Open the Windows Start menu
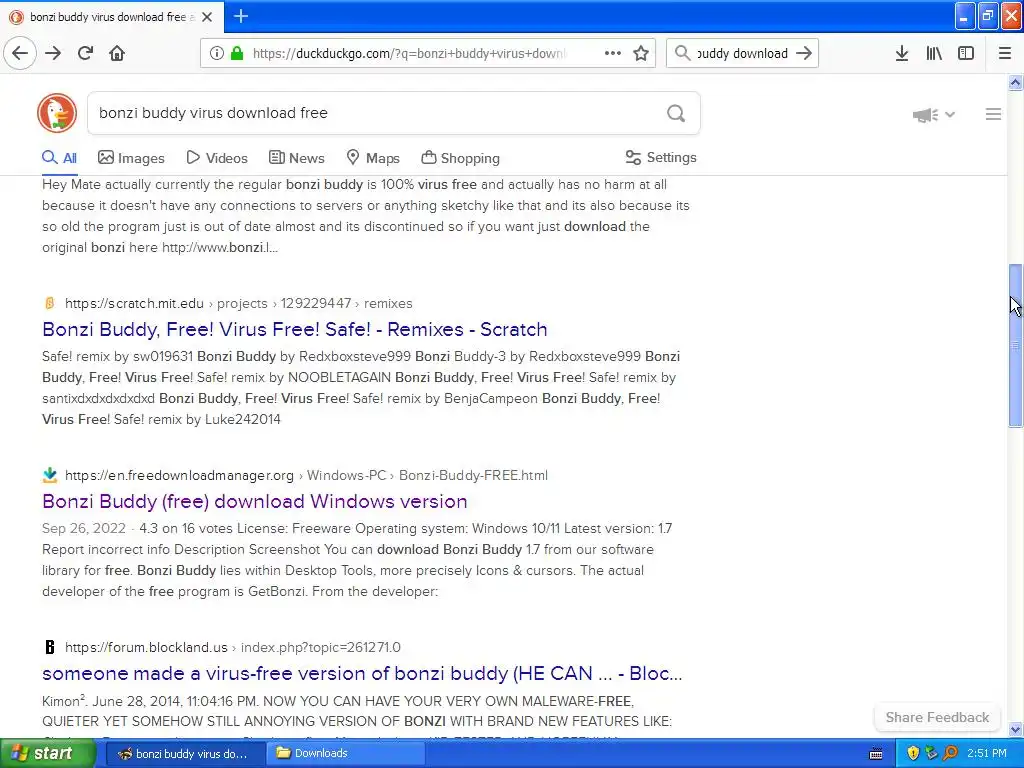1024x768 pixels. 48,753
